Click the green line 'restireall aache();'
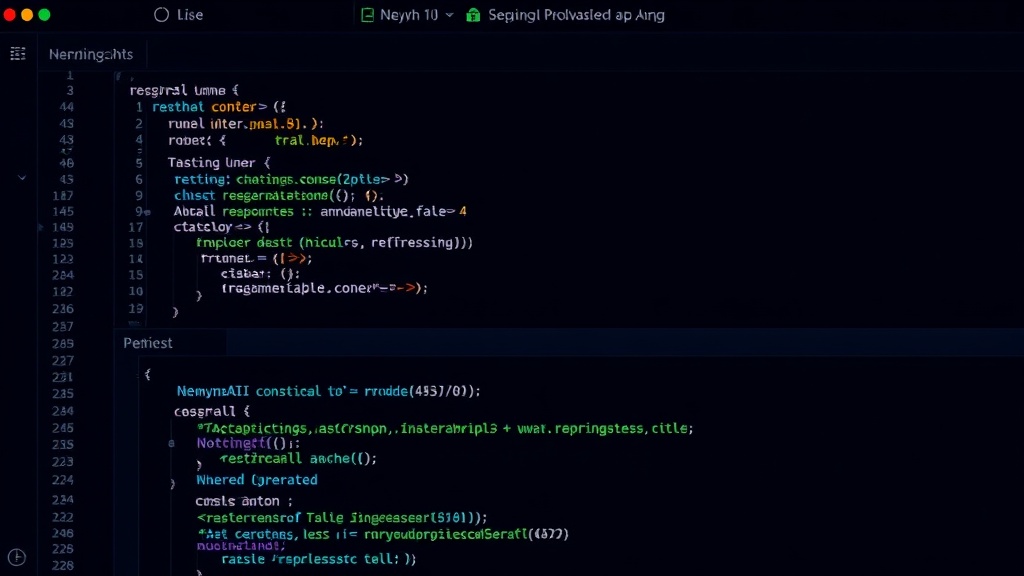The height and width of the screenshot is (576, 1024). tap(298, 458)
